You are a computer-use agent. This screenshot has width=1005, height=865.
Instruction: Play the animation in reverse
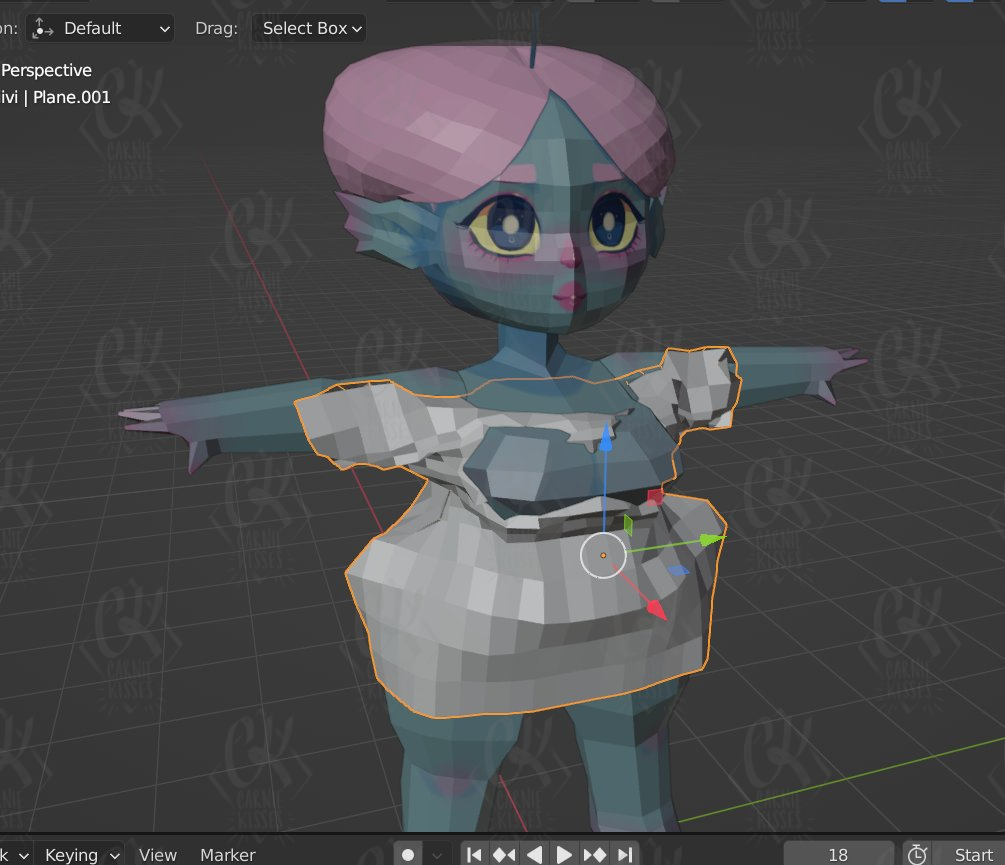[535, 854]
